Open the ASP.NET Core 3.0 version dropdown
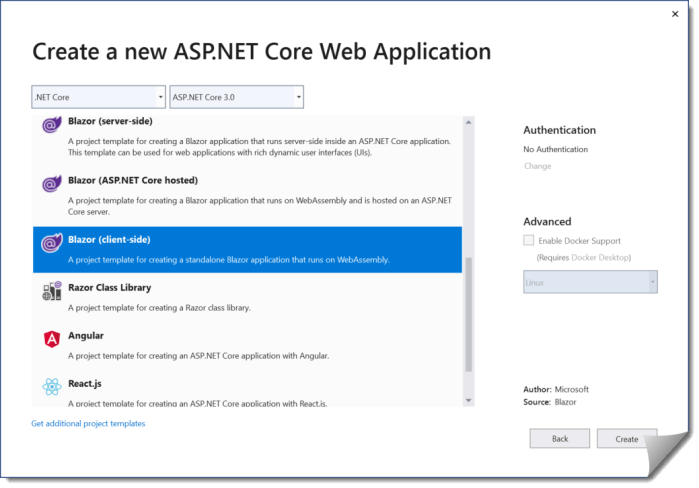Viewport: 699px width, 488px height. pos(236,97)
